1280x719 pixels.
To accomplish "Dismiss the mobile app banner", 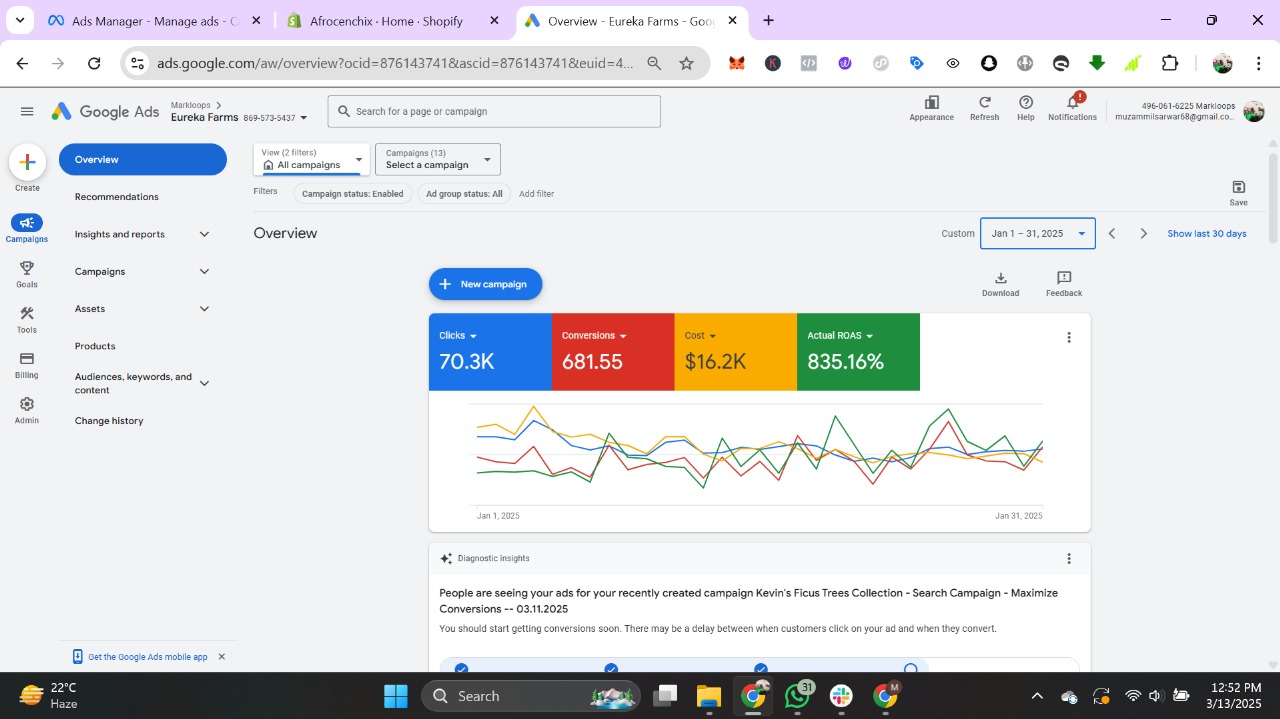I will [x=222, y=657].
